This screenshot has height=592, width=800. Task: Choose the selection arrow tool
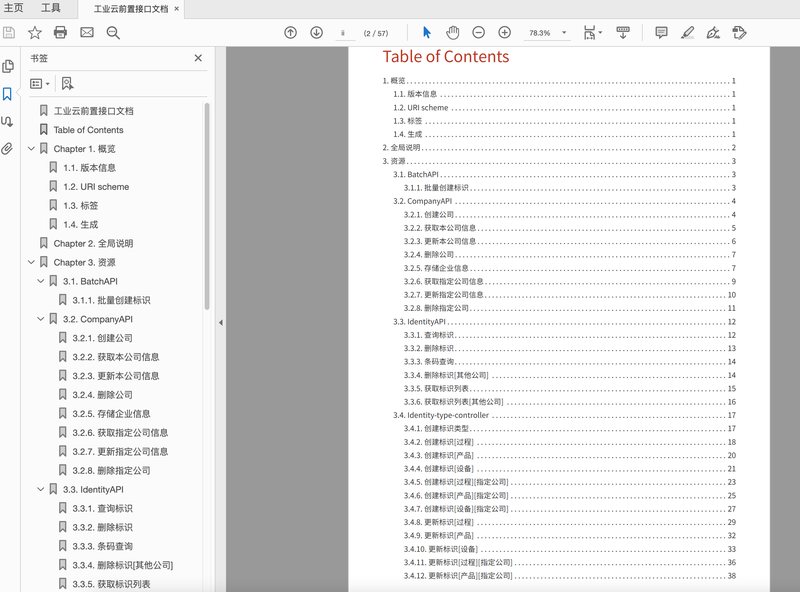click(427, 33)
